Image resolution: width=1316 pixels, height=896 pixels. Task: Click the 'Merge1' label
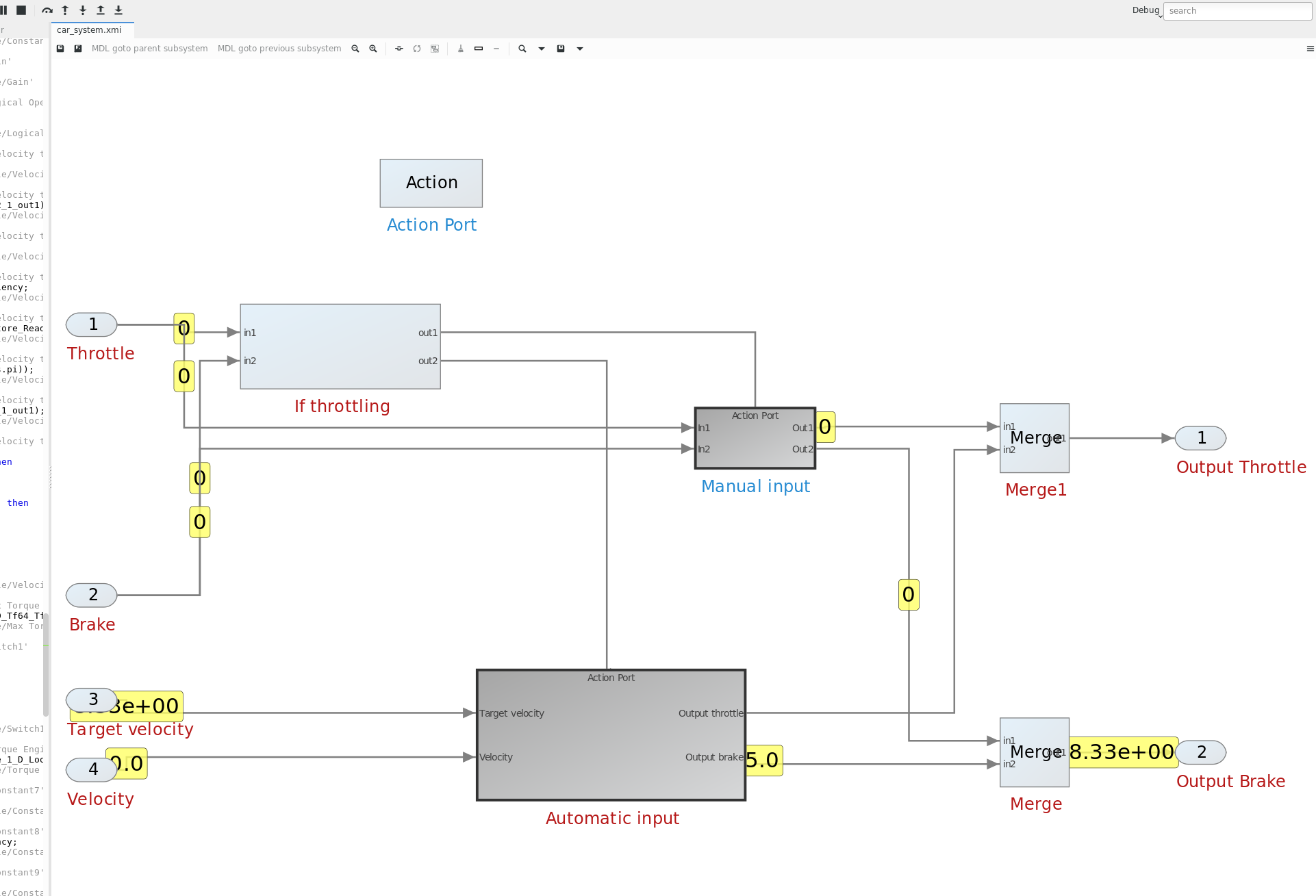[x=1036, y=489]
